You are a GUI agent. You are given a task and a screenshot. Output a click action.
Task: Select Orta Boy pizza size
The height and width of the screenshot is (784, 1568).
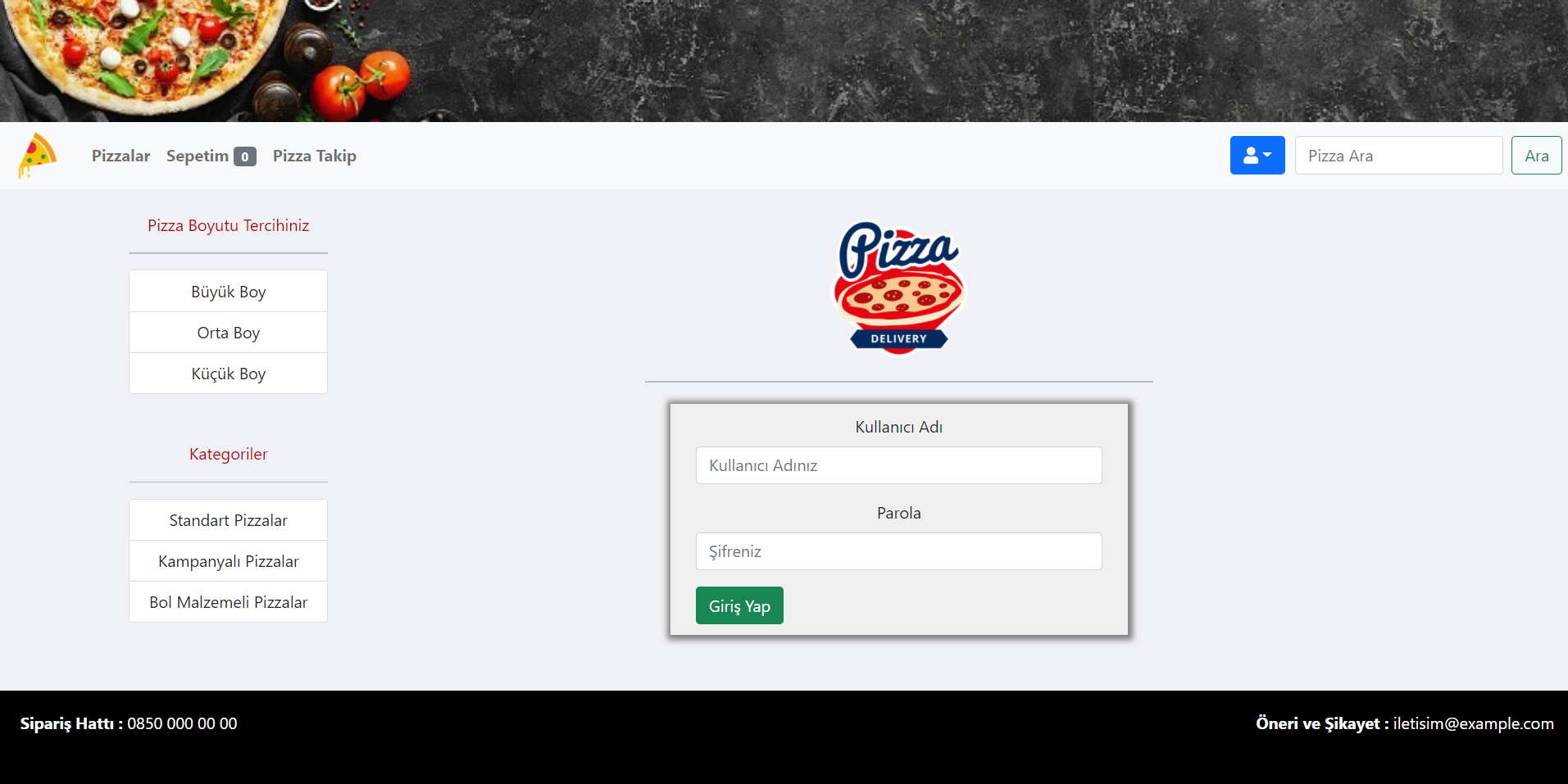228,333
